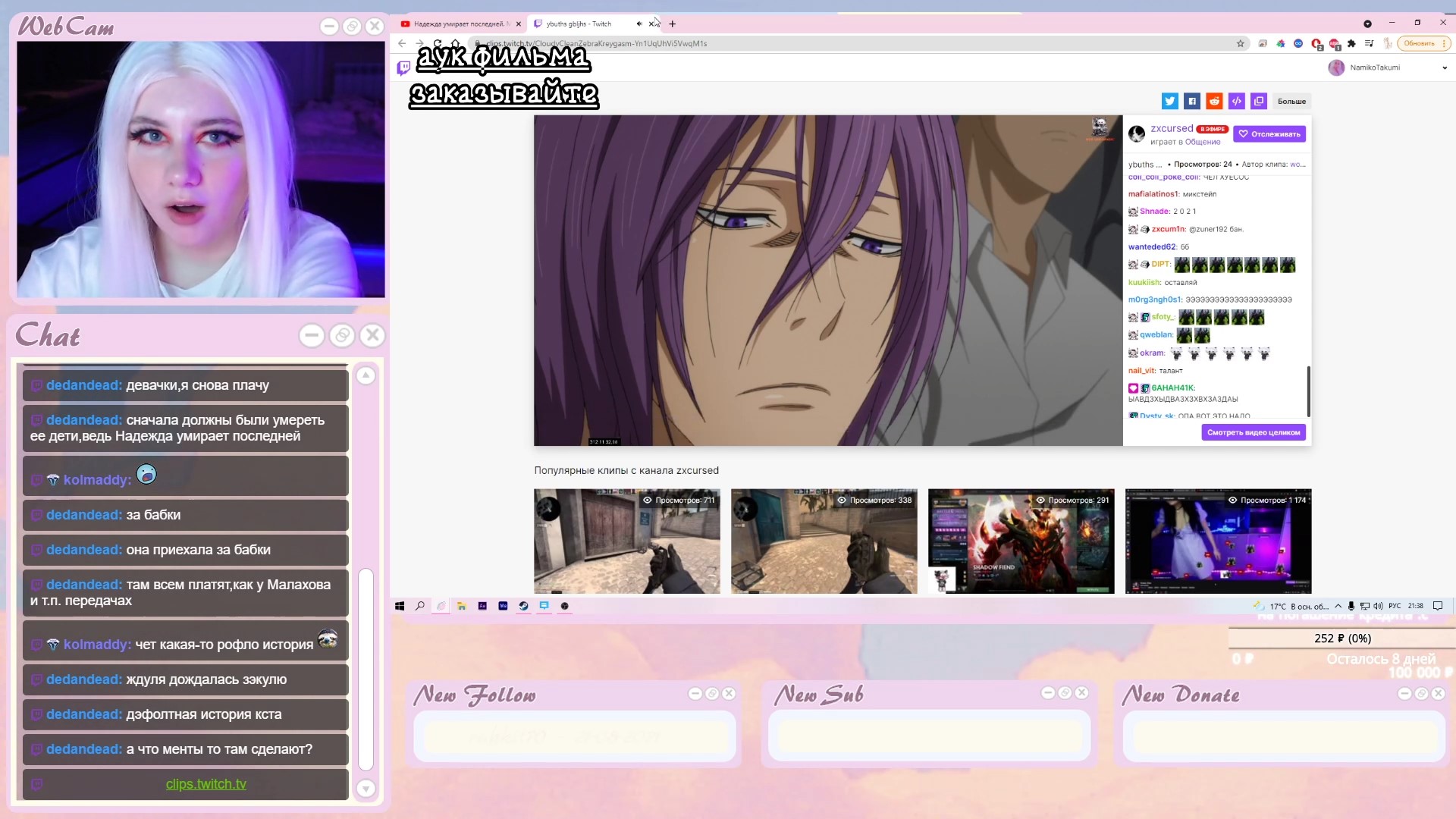Show hidden system tray icons

(1338, 606)
